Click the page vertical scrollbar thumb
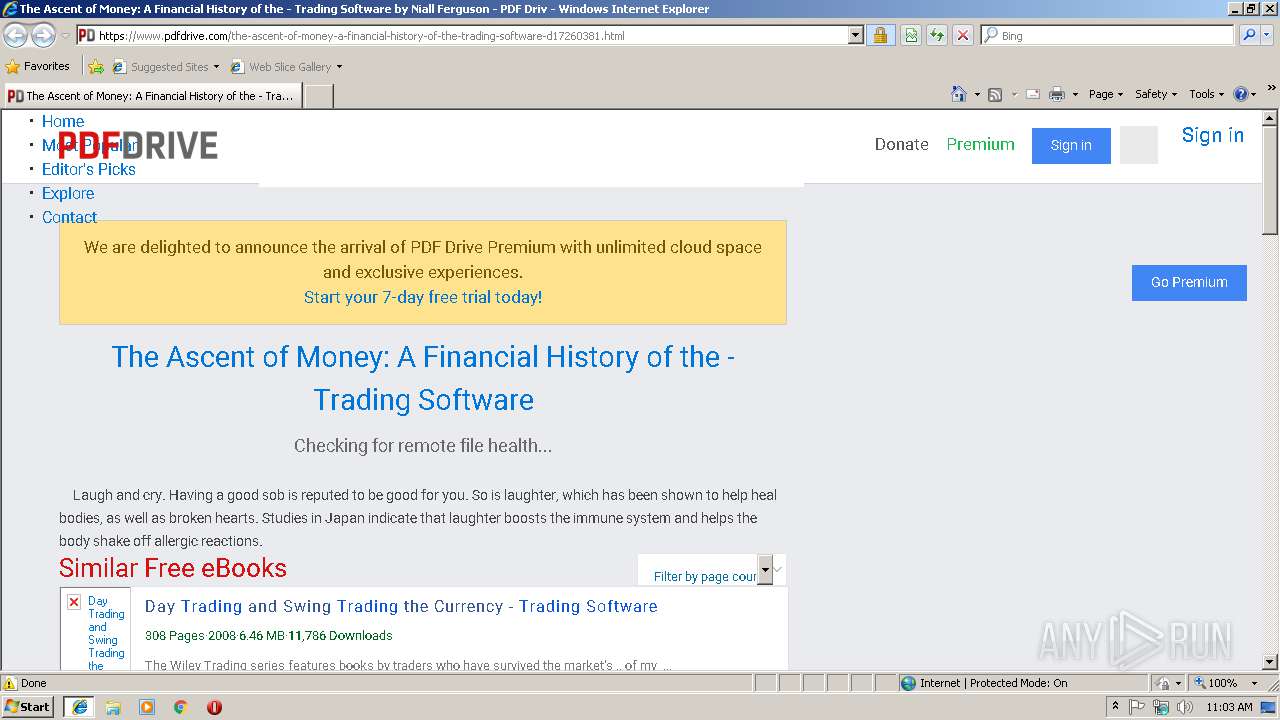 tap(1270, 182)
